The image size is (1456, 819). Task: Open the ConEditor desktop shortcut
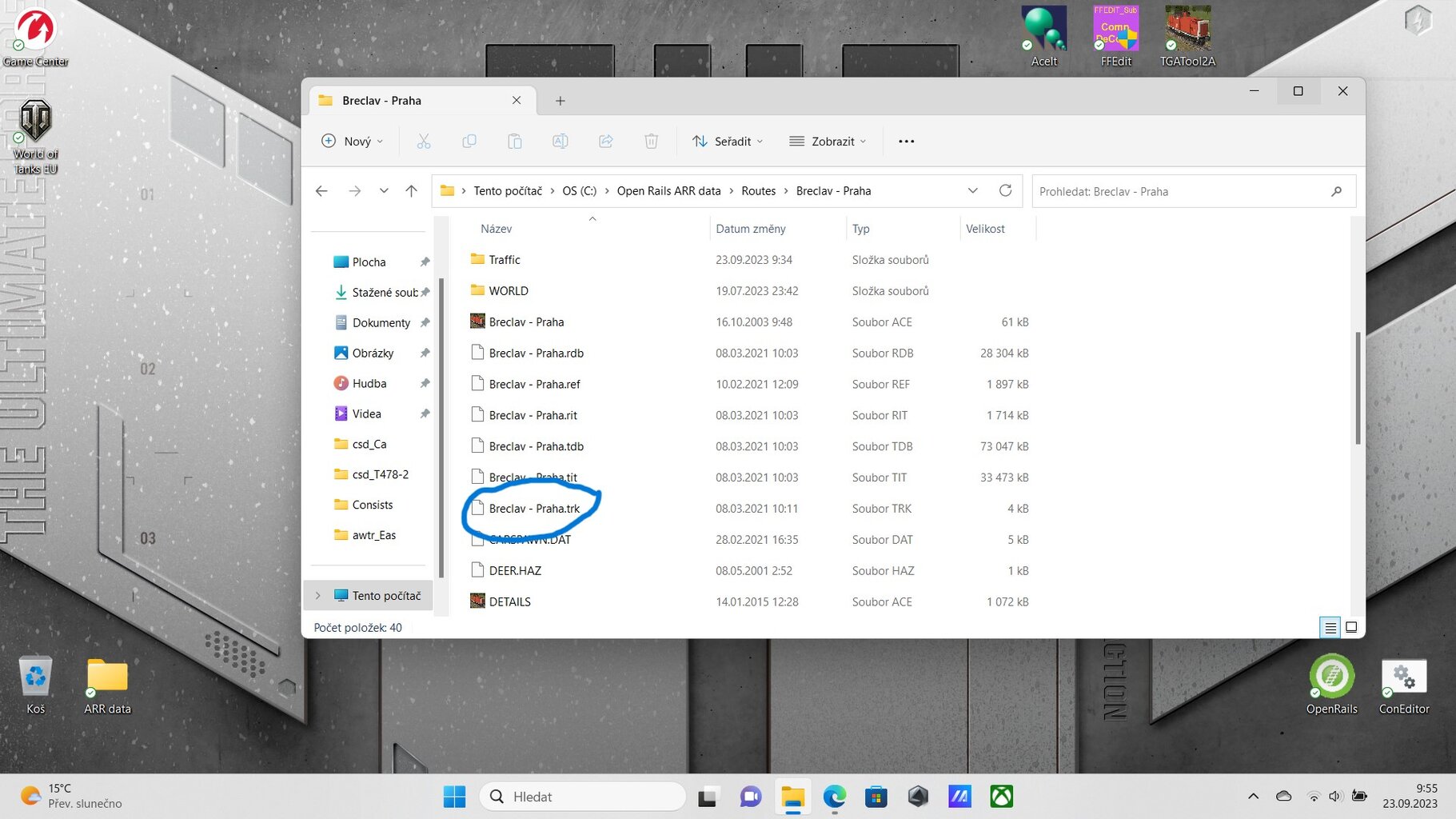click(x=1404, y=685)
